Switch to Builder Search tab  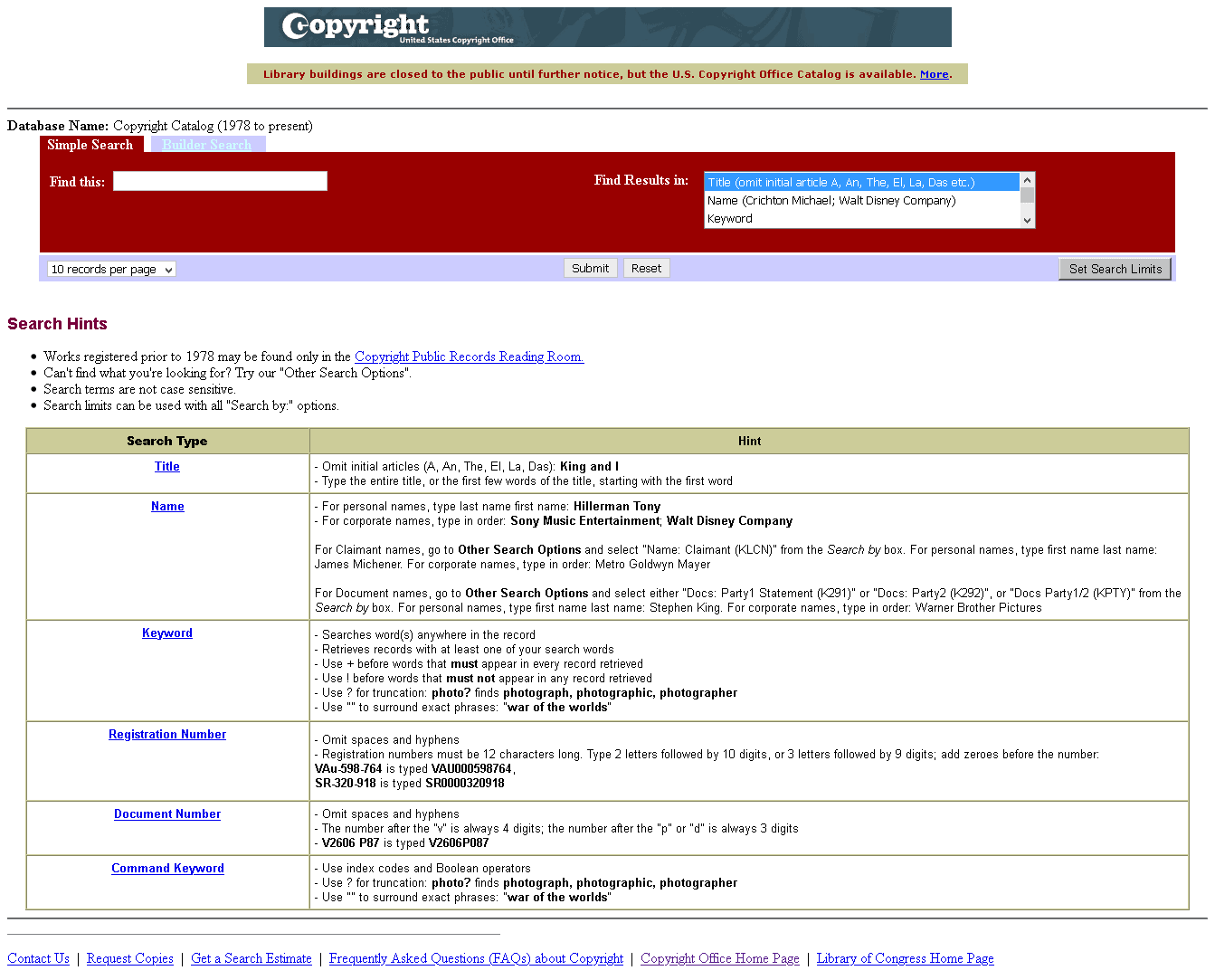pyautogui.click(x=207, y=145)
